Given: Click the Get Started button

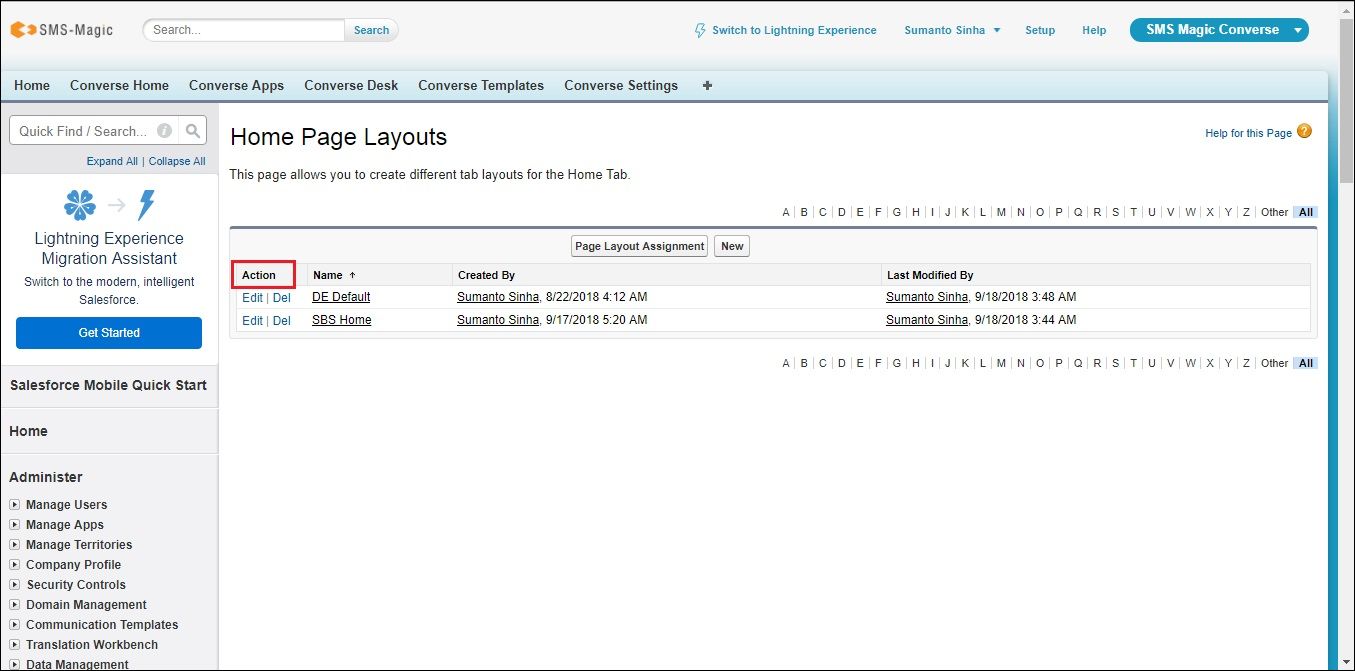Looking at the screenshot, I should tap(109, 333).
